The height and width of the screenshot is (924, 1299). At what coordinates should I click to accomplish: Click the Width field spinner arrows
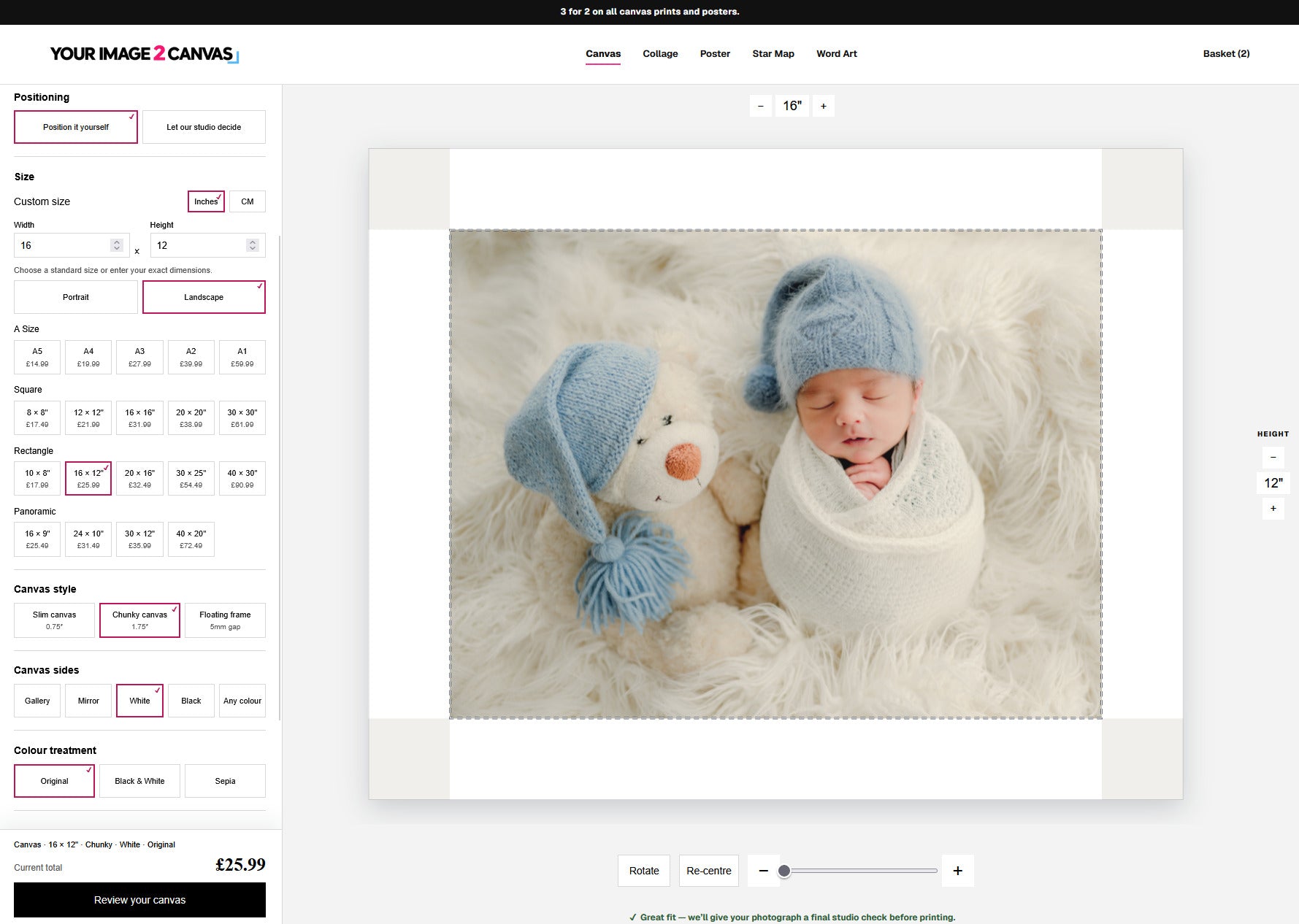(117, 245)
